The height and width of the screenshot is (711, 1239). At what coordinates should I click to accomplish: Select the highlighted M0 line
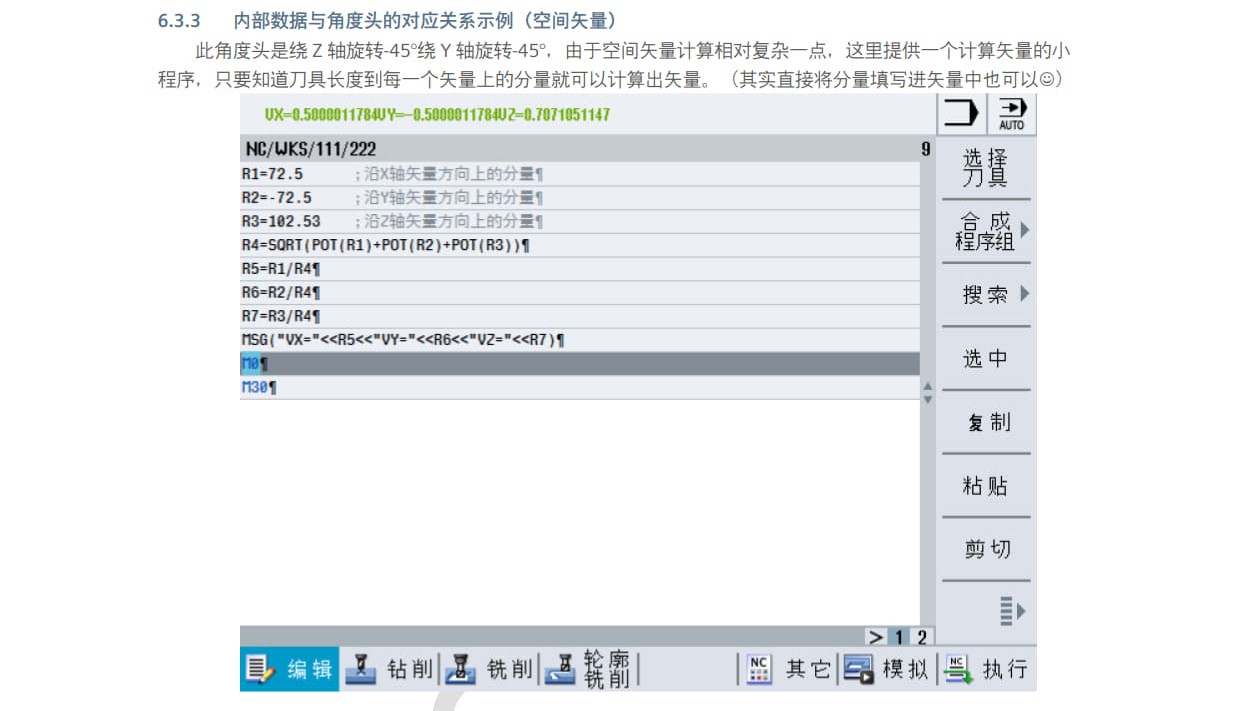point(579,364)
